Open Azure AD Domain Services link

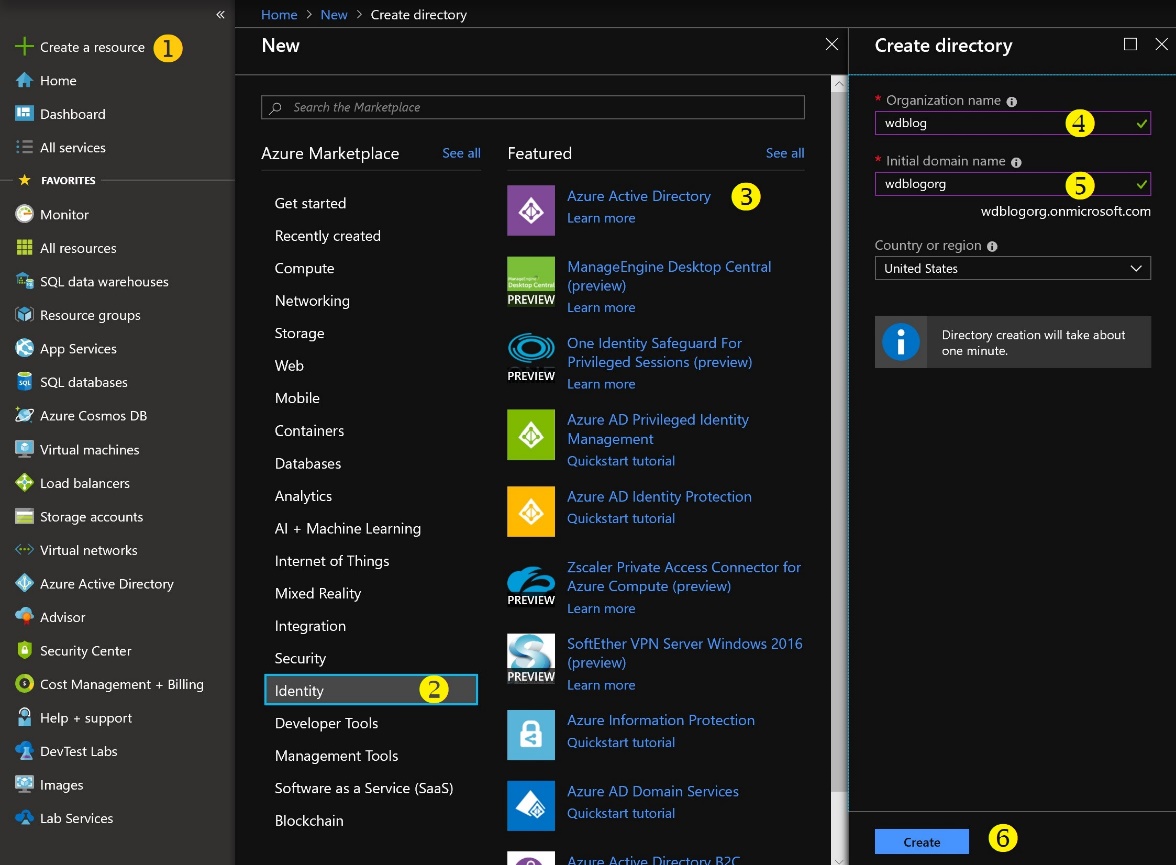click(652, 791)
